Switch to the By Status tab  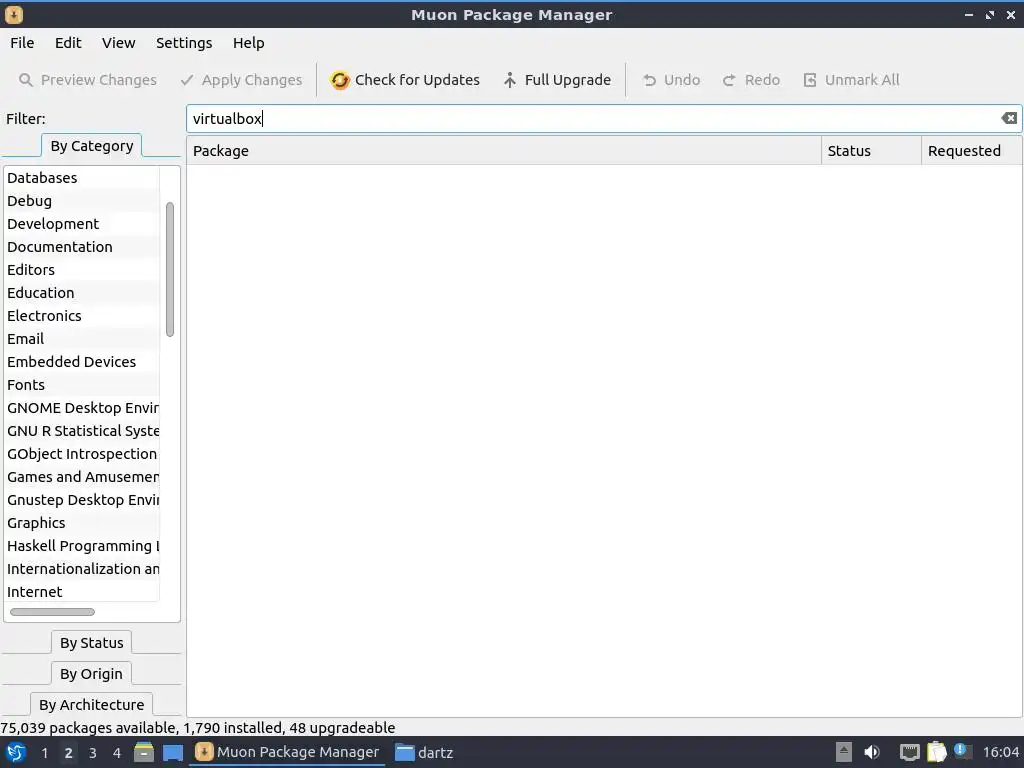click(x=91, y=643)
